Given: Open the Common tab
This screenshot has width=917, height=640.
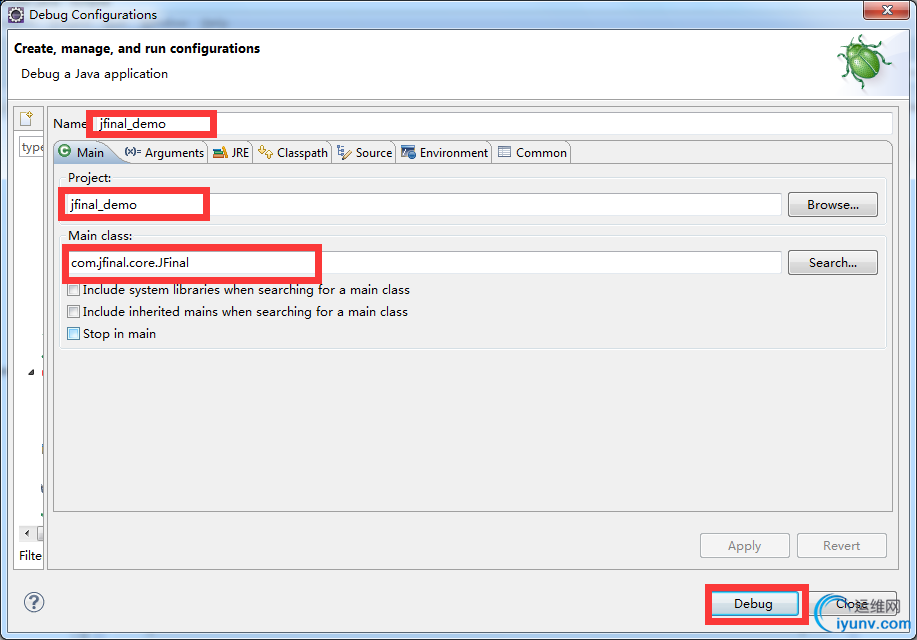Looking at the screenshot, I should point(532,153).
